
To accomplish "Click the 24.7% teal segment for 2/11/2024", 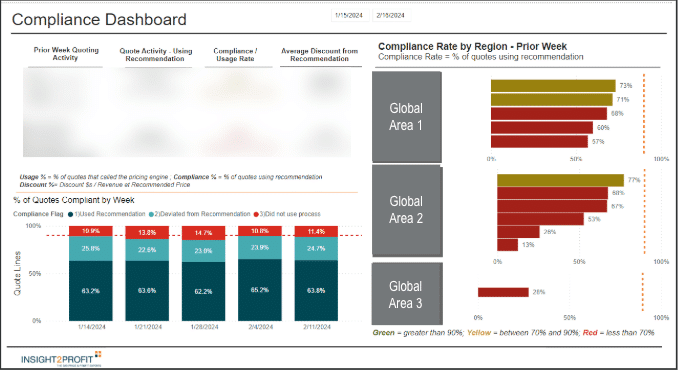I will click(x=316, y=249).
